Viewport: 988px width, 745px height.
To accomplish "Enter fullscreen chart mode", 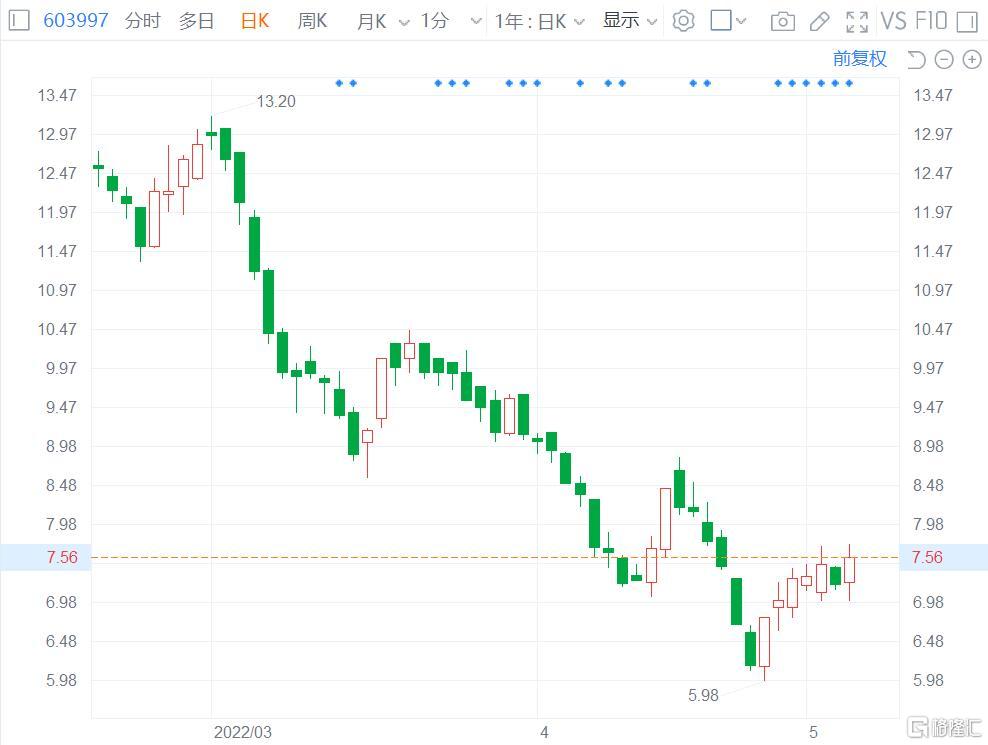I will pyautogui.click(x=856, y=21).
